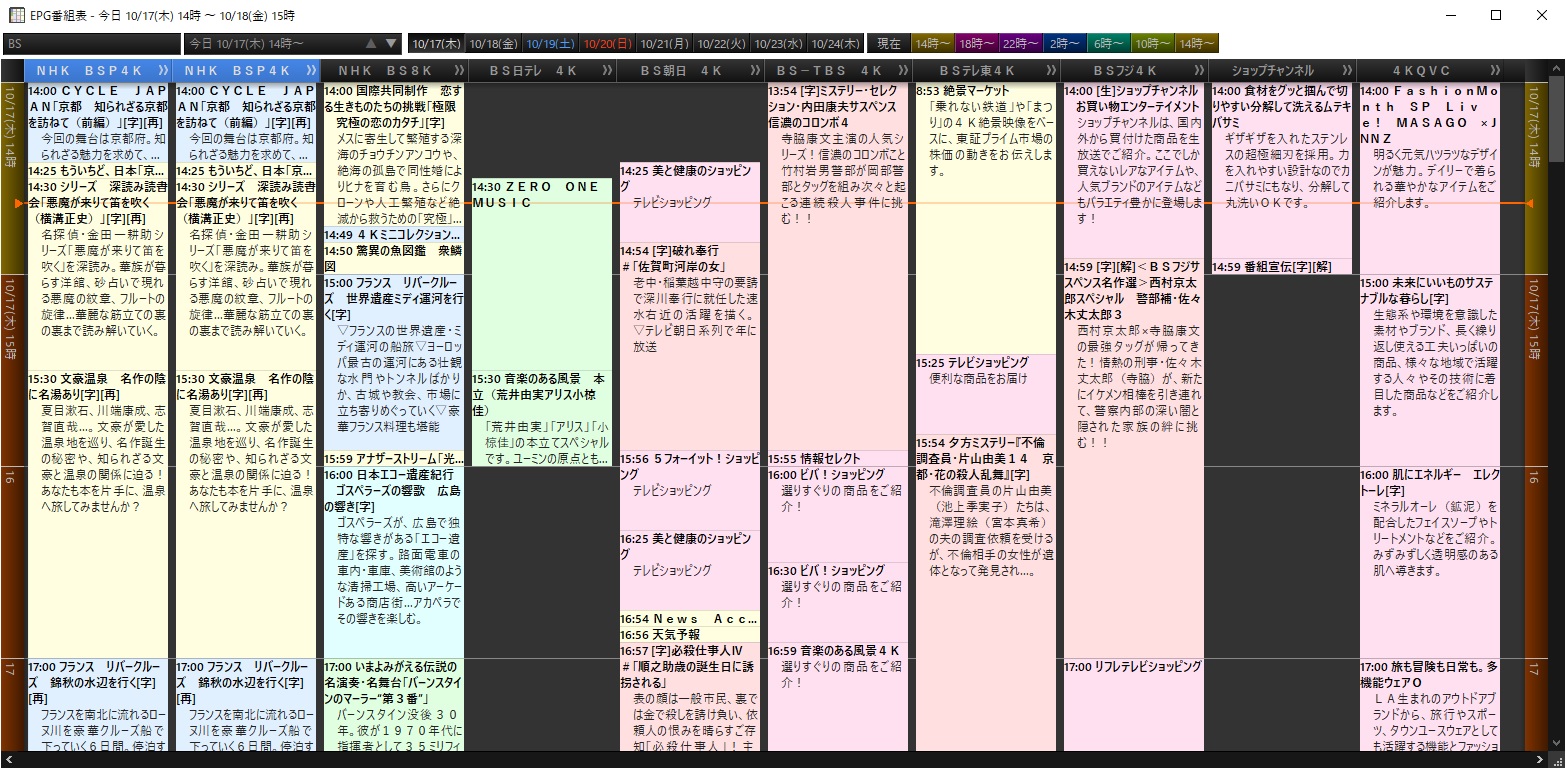Click the 17:00 リフレテレビショッピング program
The image size is (1566, 769).
pyautogui.click(x=1133, y=704)
